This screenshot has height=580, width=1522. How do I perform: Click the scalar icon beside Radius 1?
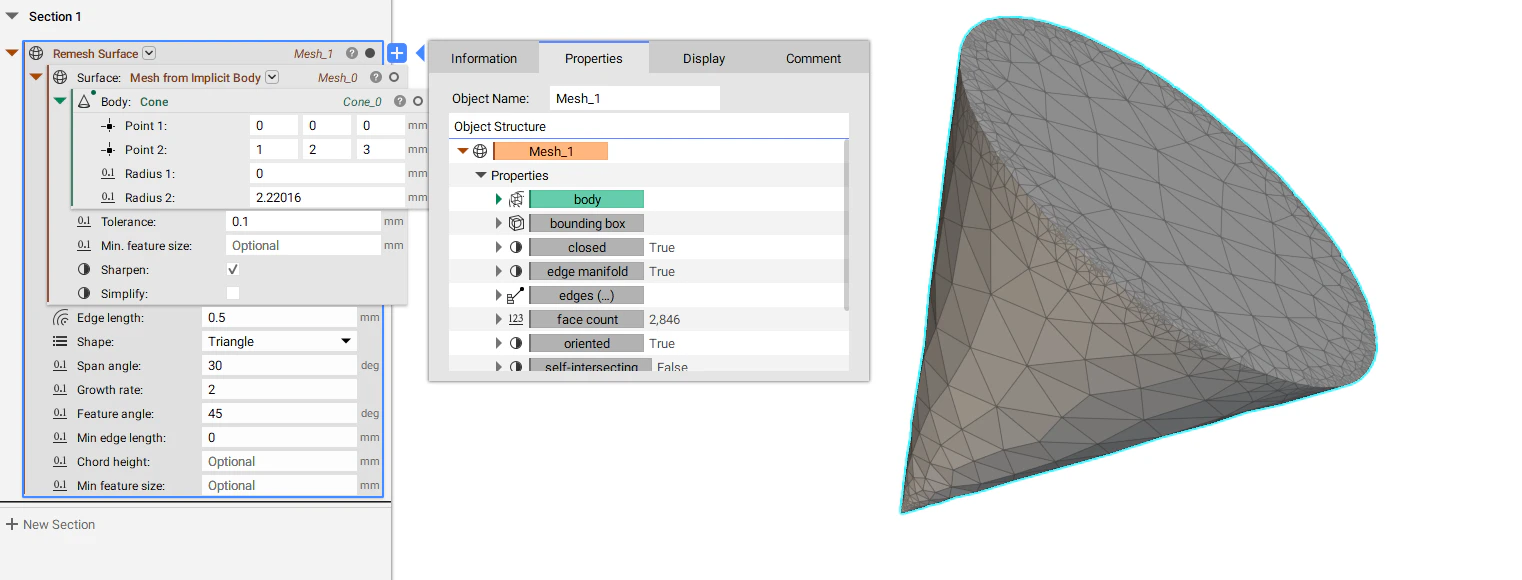tap(108, 173)
